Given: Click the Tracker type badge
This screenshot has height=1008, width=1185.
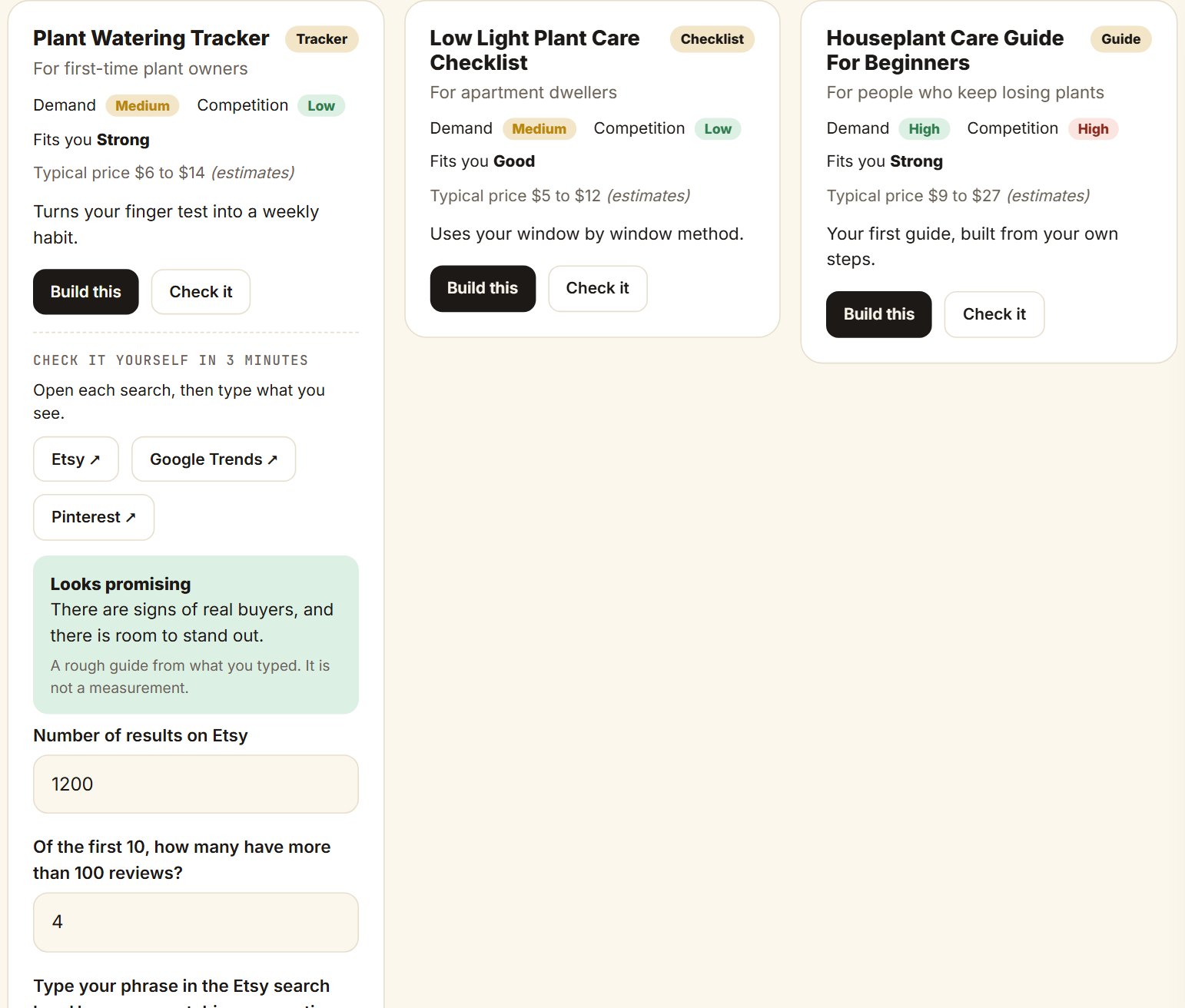Looking at the screenshot, I should [x=322, y=39].
